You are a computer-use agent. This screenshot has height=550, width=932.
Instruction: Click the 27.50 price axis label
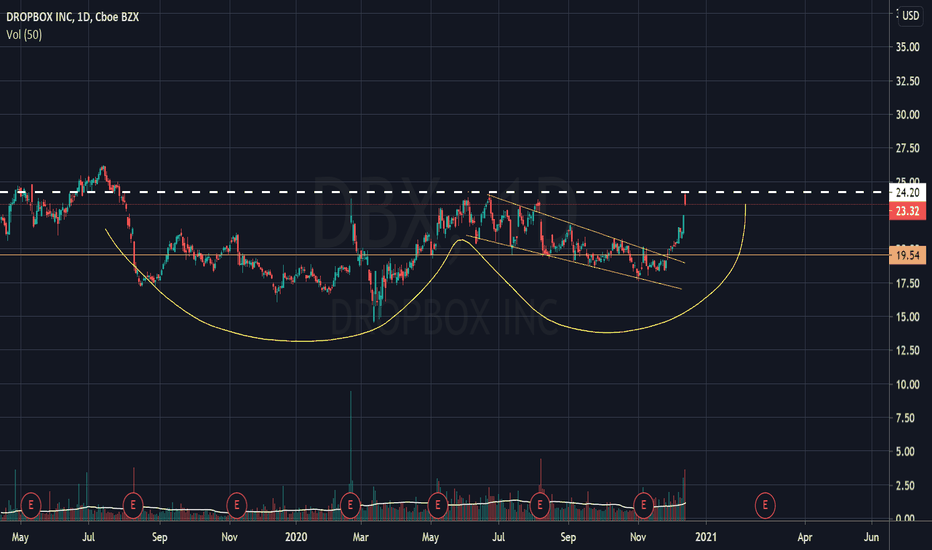[907, 148]
